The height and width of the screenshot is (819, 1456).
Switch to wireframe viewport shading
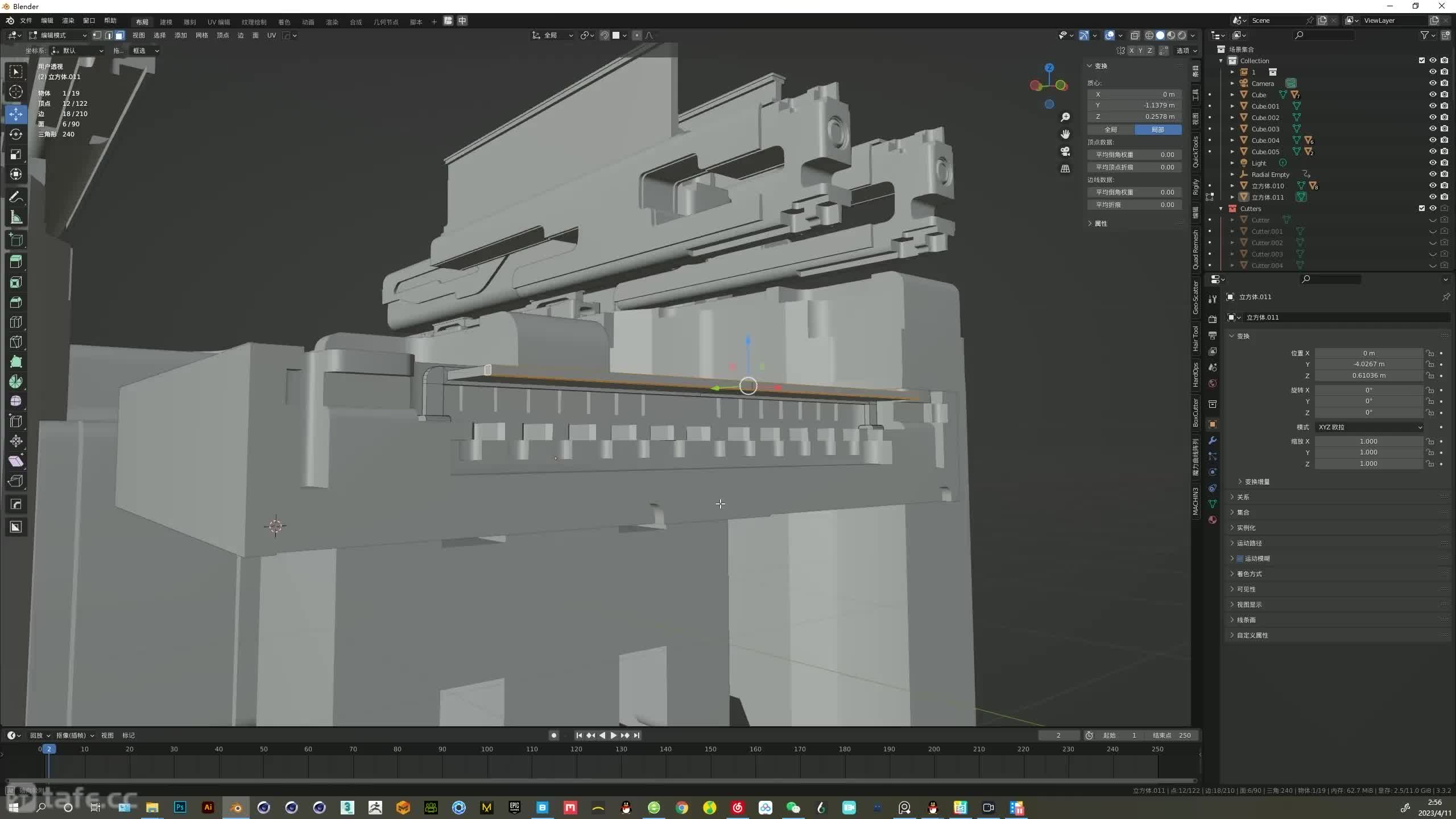(x=1149, y=35)
